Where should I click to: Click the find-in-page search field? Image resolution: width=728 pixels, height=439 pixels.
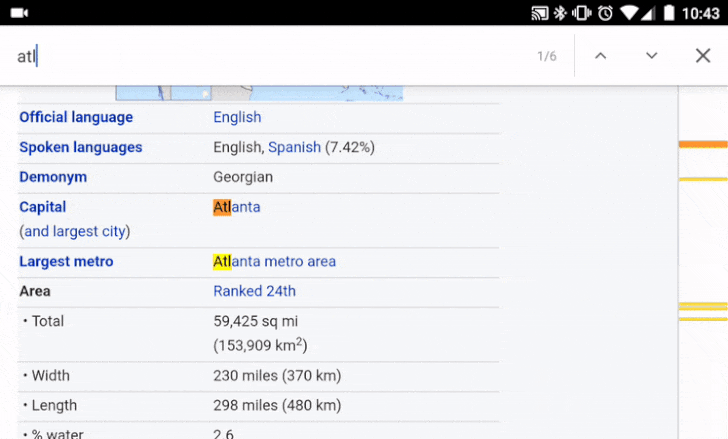tap(270, 56)
